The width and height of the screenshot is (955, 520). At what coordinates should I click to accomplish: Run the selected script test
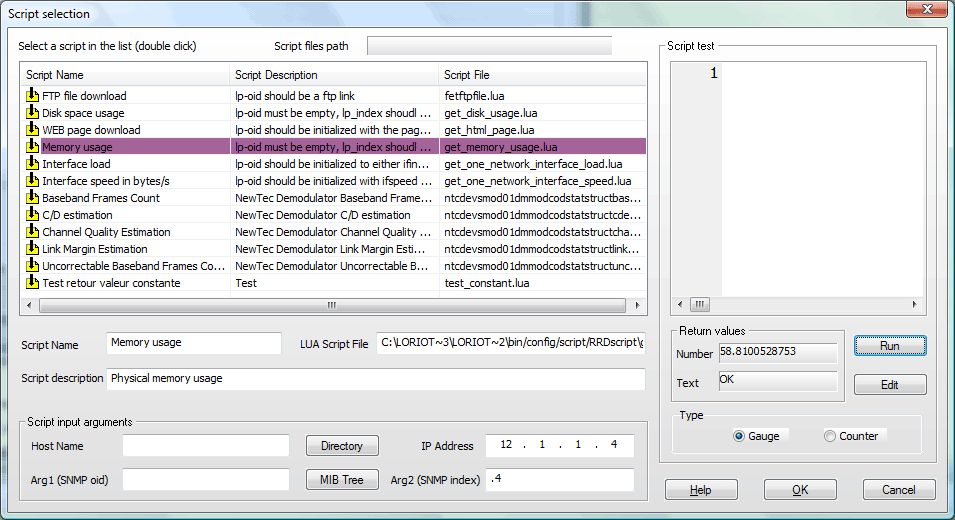890,346
